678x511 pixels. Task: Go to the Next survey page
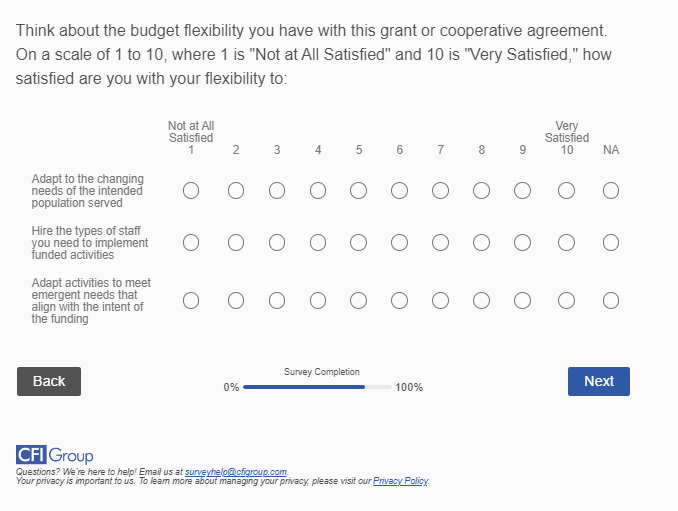tap(598, 381)
